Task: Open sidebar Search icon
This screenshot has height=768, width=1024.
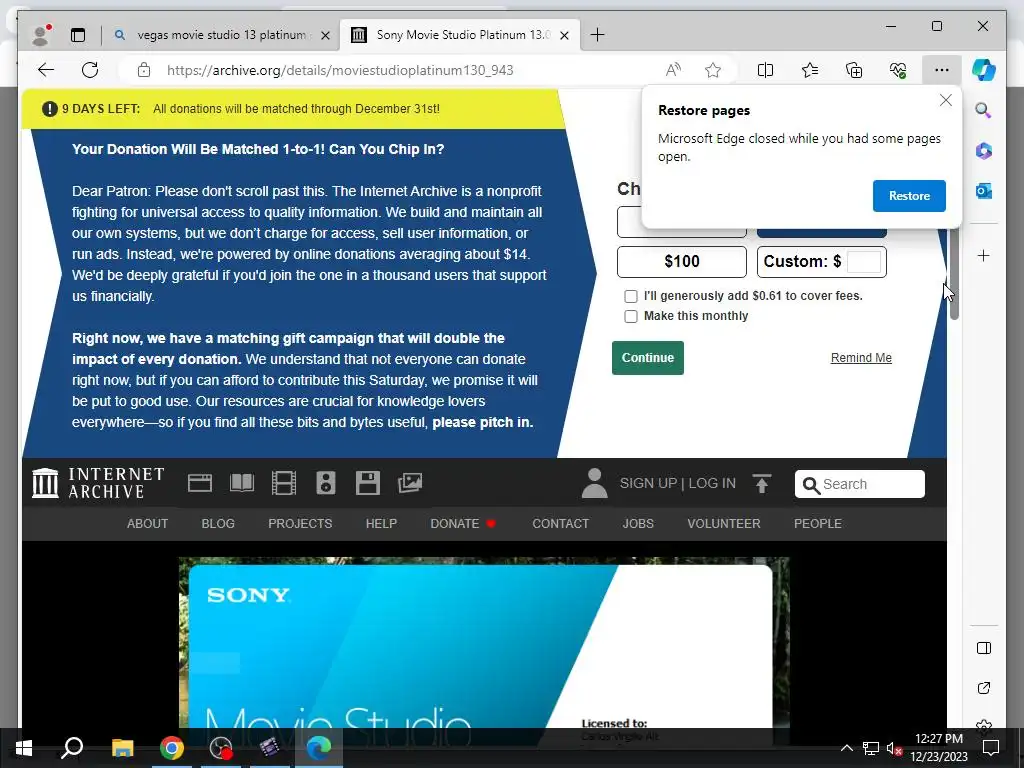Action: pos(984,110)
